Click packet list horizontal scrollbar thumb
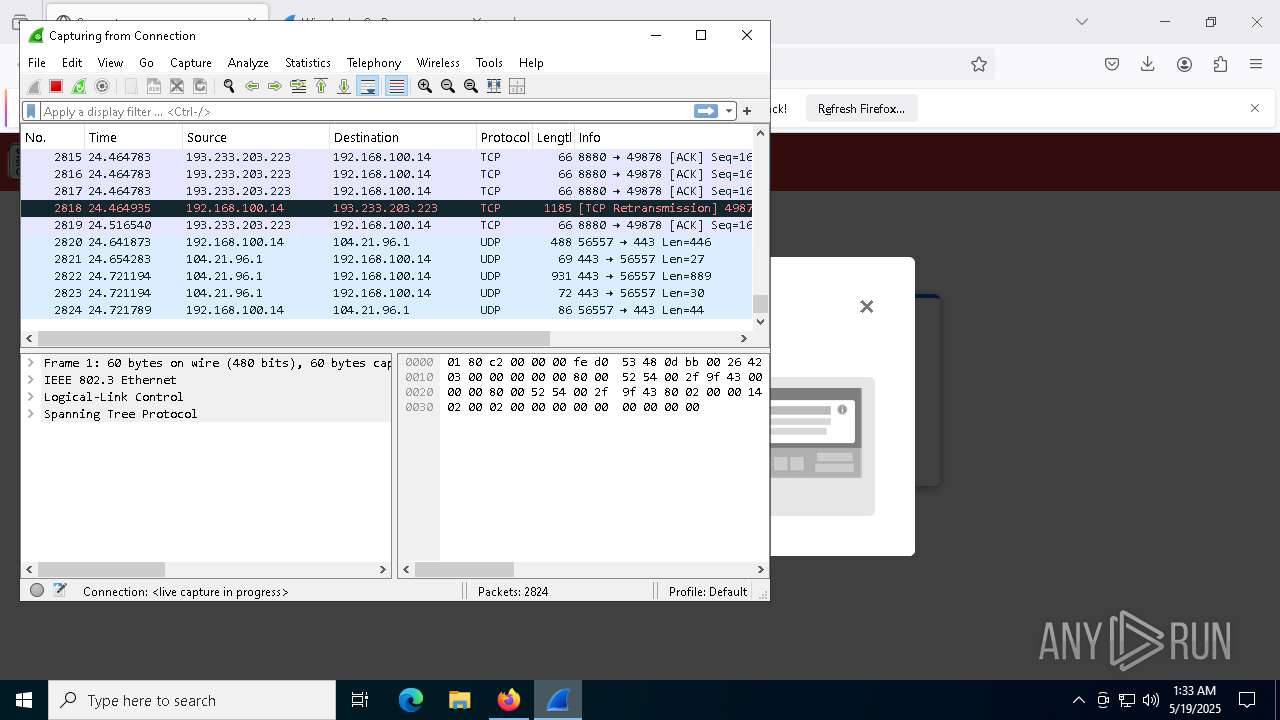 coord(292,339)
